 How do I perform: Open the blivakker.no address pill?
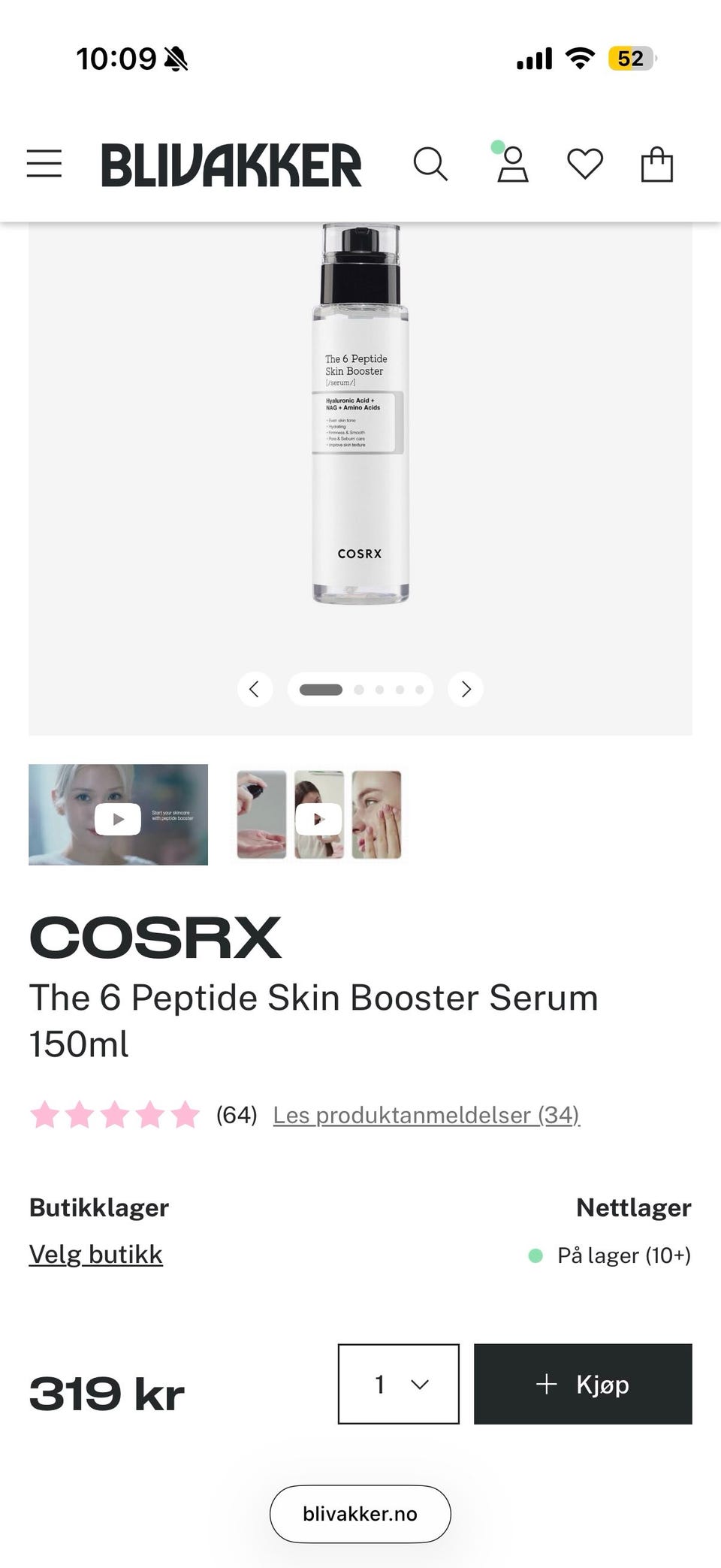pos(360,1513)
